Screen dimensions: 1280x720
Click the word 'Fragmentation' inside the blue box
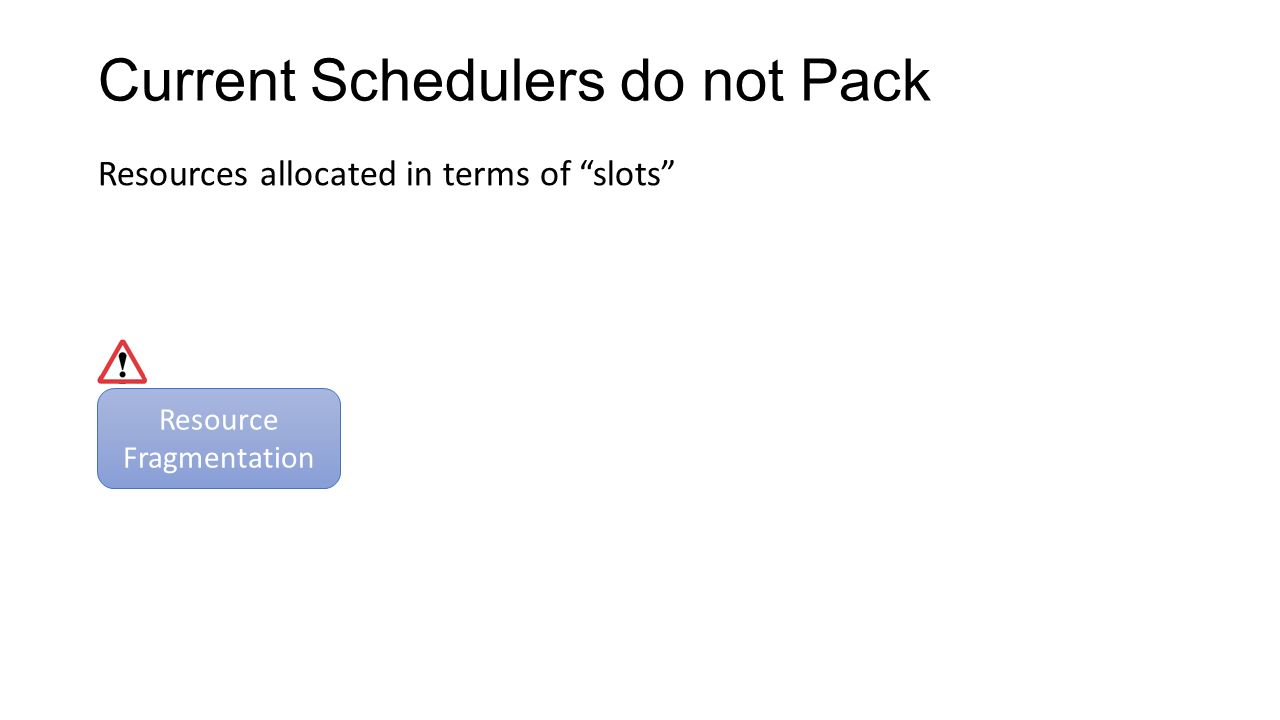point(219,458)
